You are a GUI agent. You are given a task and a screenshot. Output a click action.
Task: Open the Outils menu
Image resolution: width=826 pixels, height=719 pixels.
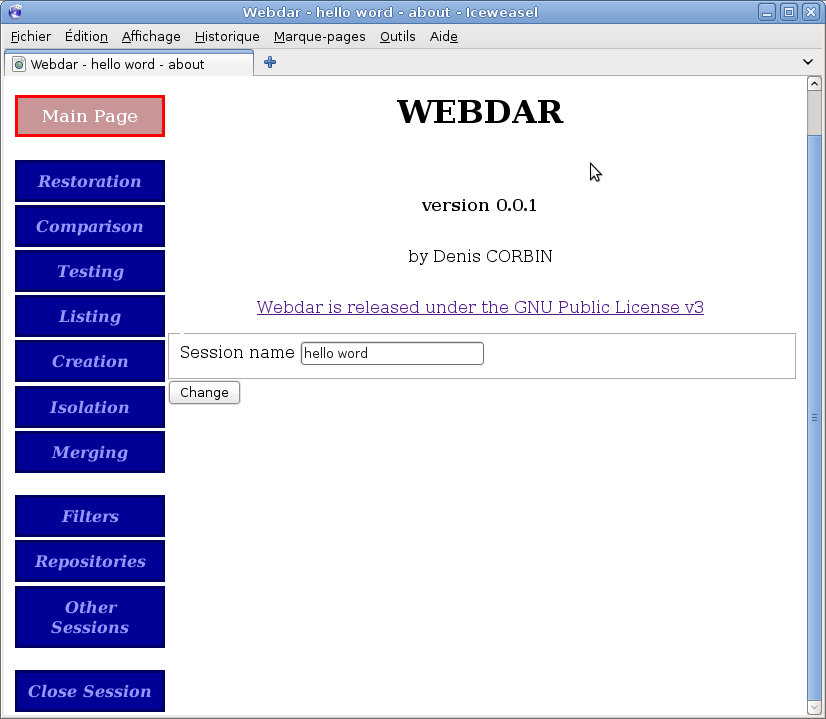pos(397,36)
